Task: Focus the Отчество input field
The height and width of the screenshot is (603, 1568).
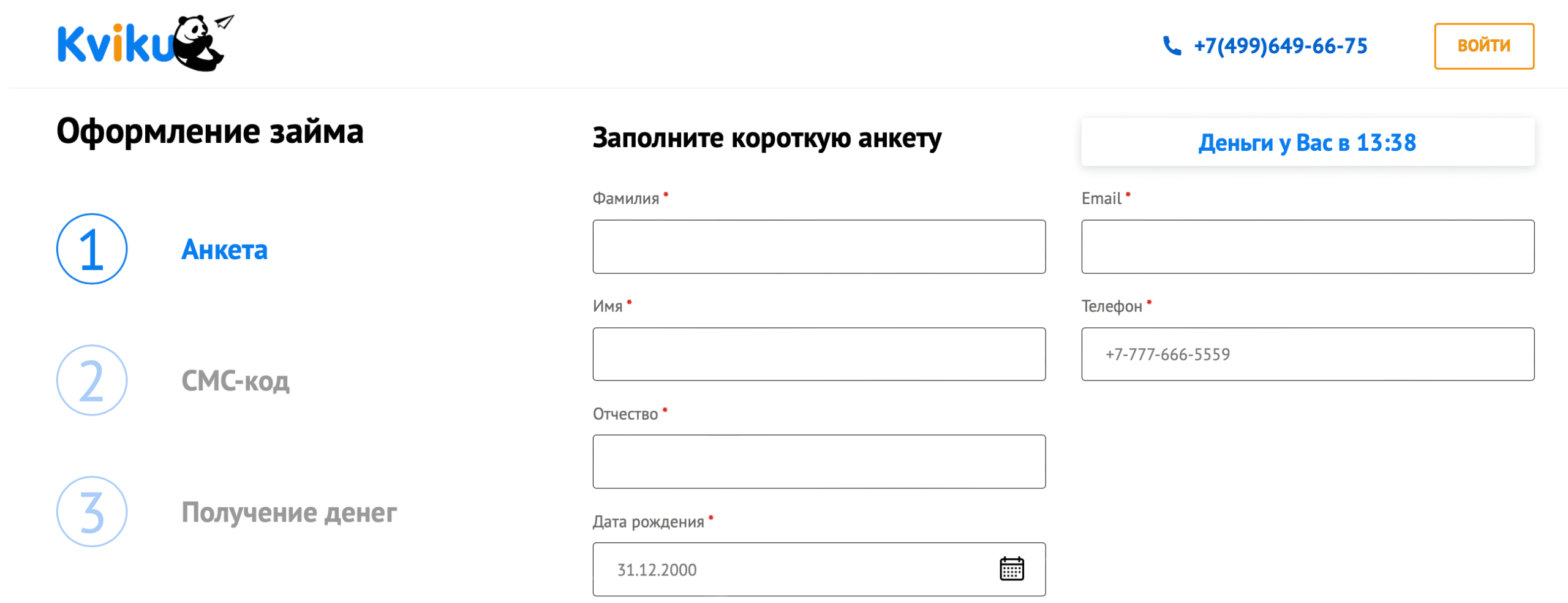Action: point(818,461)
